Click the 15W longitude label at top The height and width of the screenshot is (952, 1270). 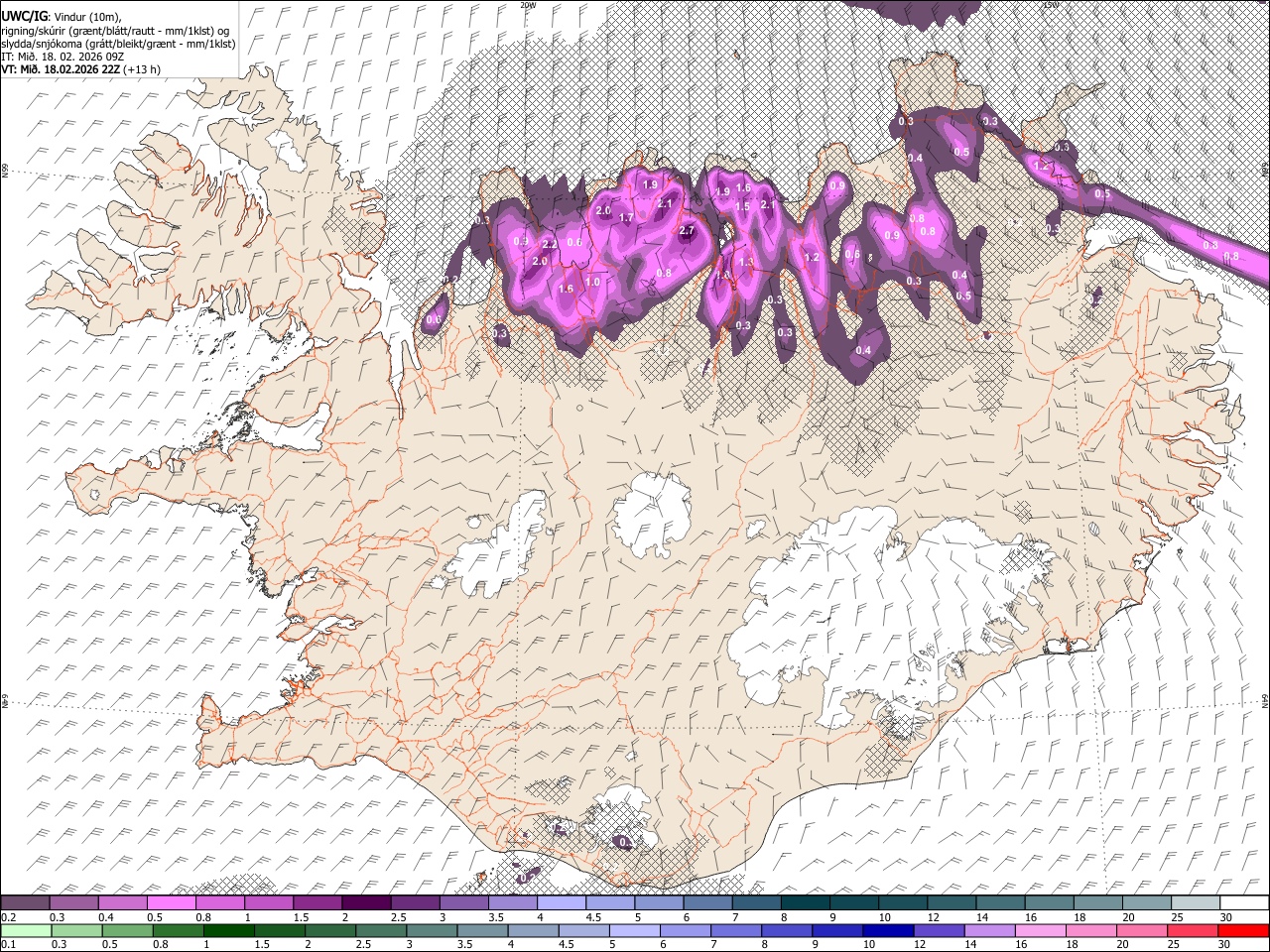[x=1051, y=5]
